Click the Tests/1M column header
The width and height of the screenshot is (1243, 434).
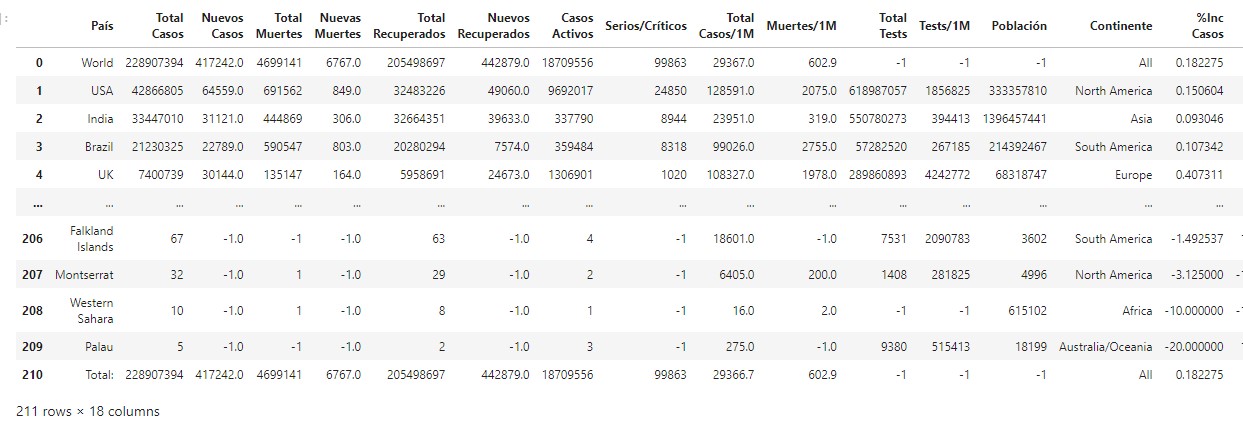tap(946, 26)
